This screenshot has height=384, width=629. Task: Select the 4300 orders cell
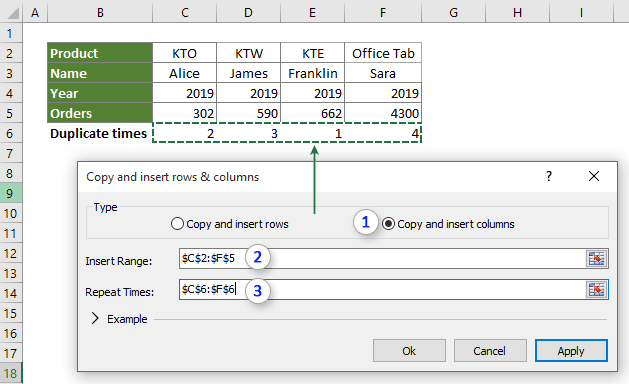[383, 113]
